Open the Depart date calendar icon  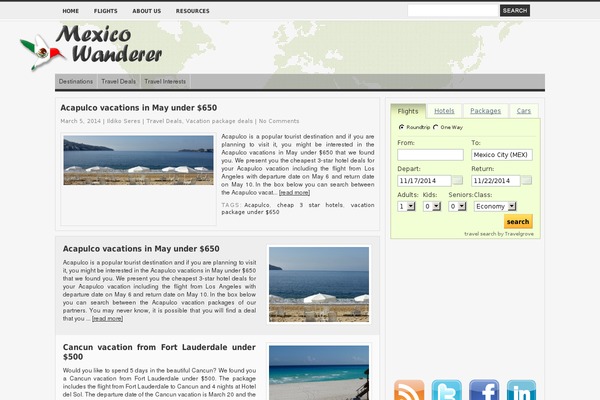click(457, 180)
